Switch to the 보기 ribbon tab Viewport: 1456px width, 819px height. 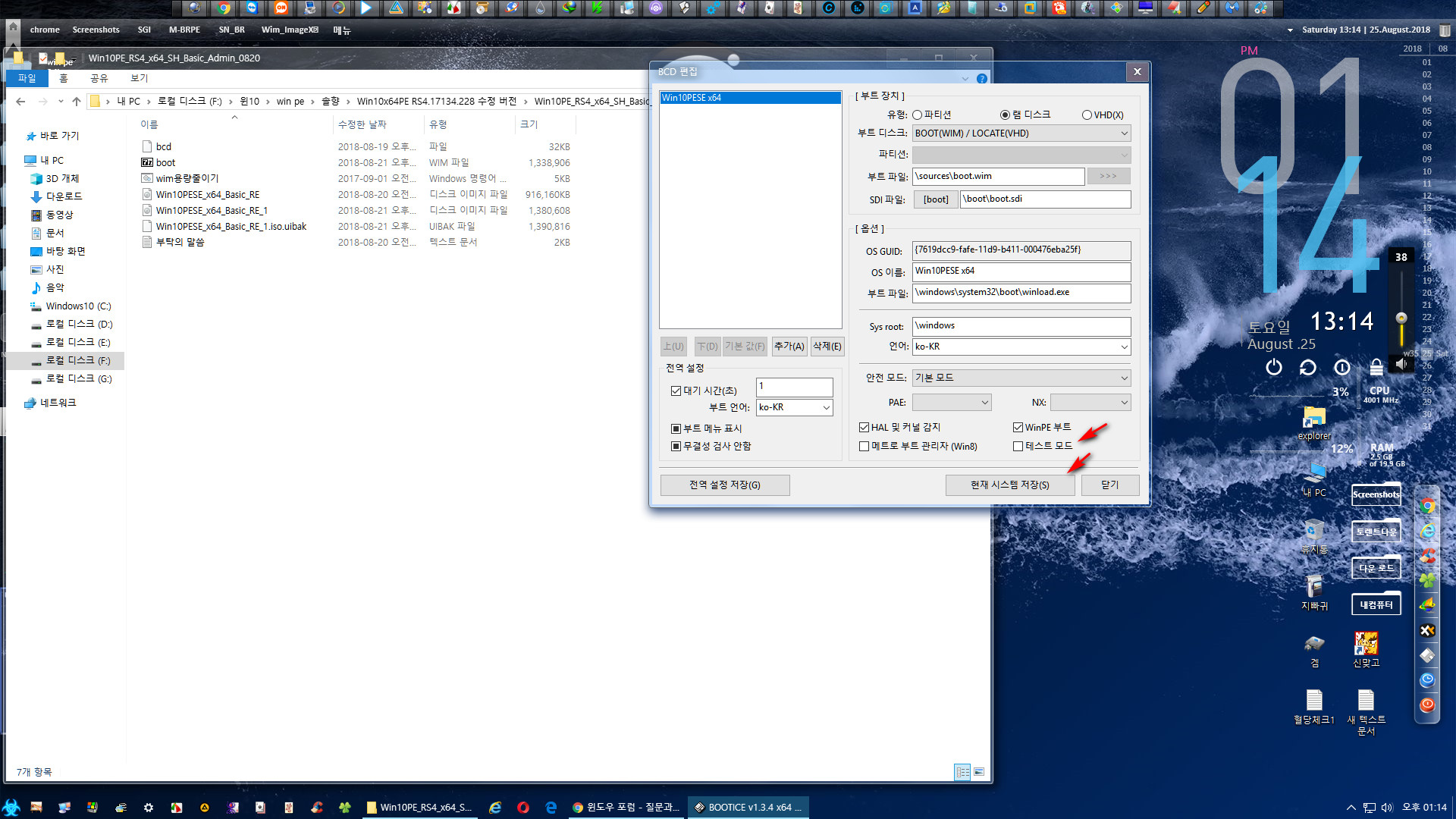click(140, 78)
